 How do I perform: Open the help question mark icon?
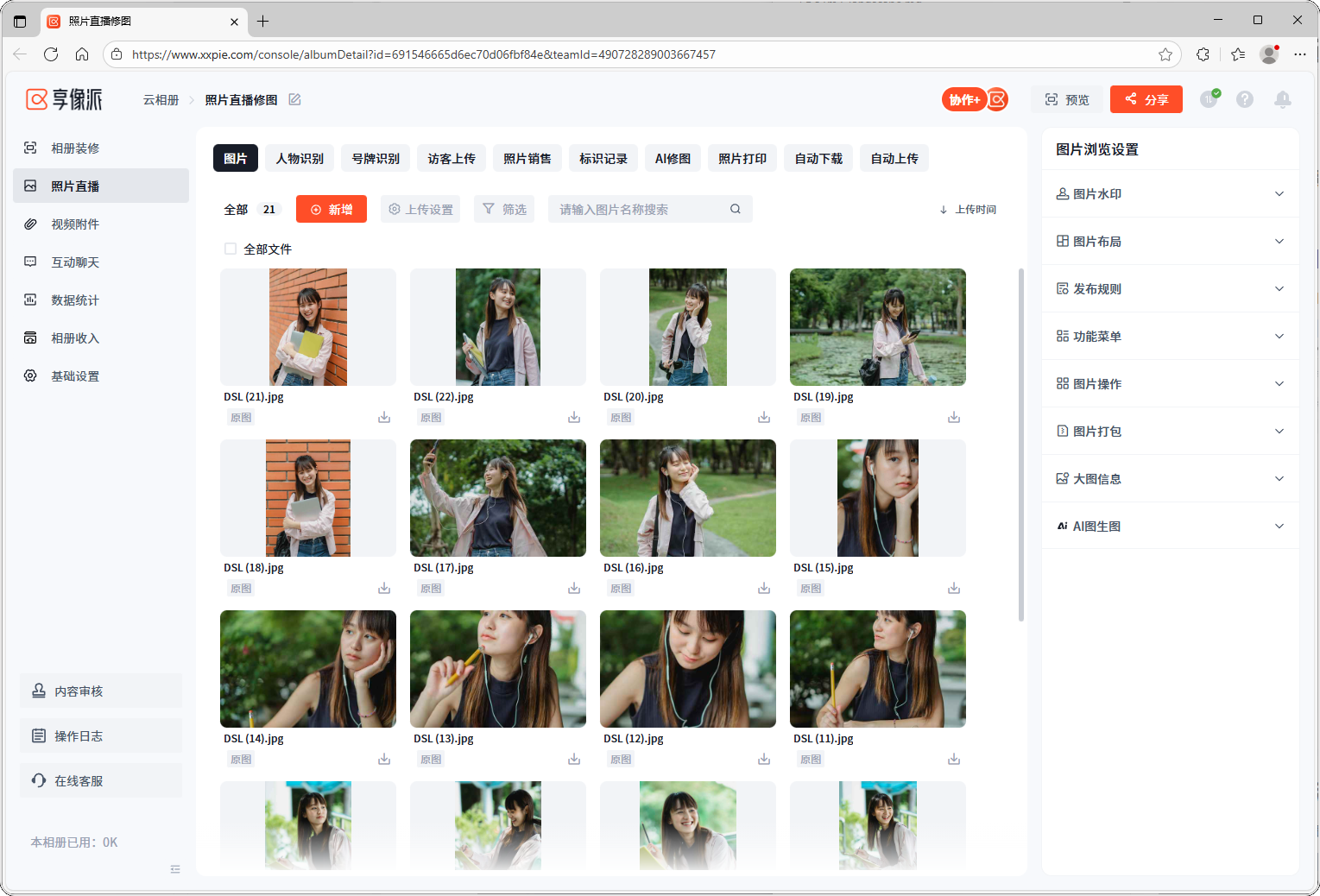(1245, 100)
